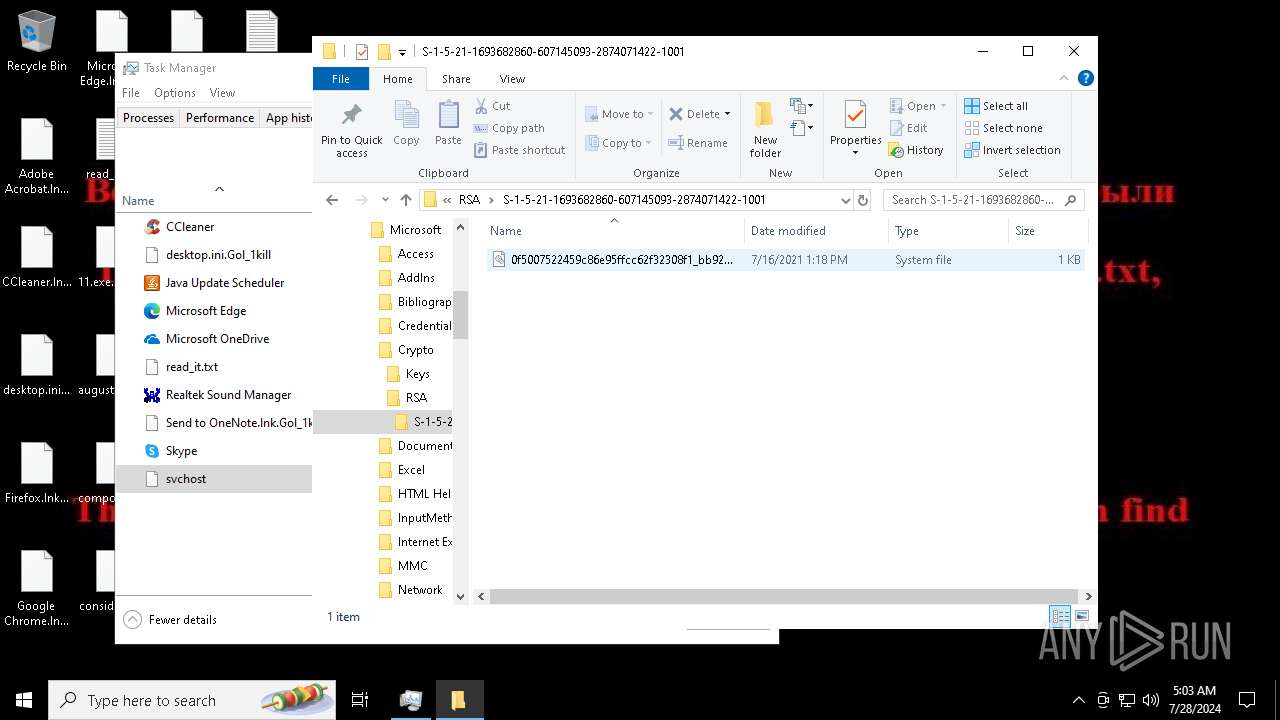Click the taskbar search box
Viewport: 1280px width, 720px height.
coord(193,700)
